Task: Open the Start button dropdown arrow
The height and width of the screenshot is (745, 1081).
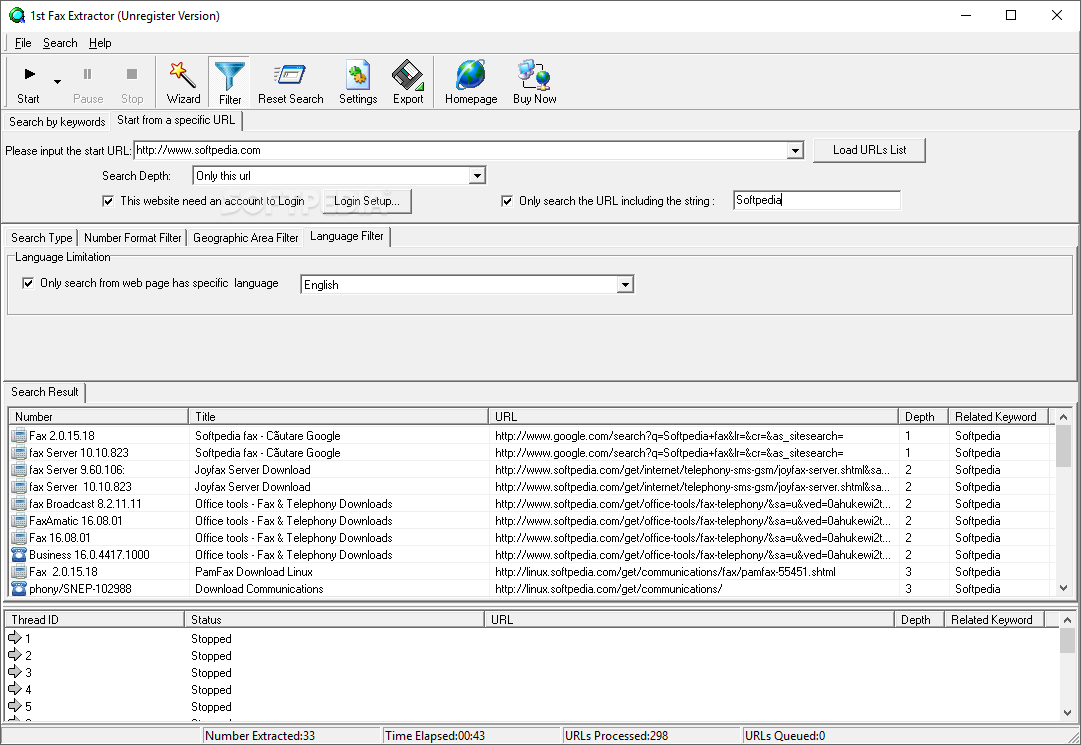Action: coord(57,82)
